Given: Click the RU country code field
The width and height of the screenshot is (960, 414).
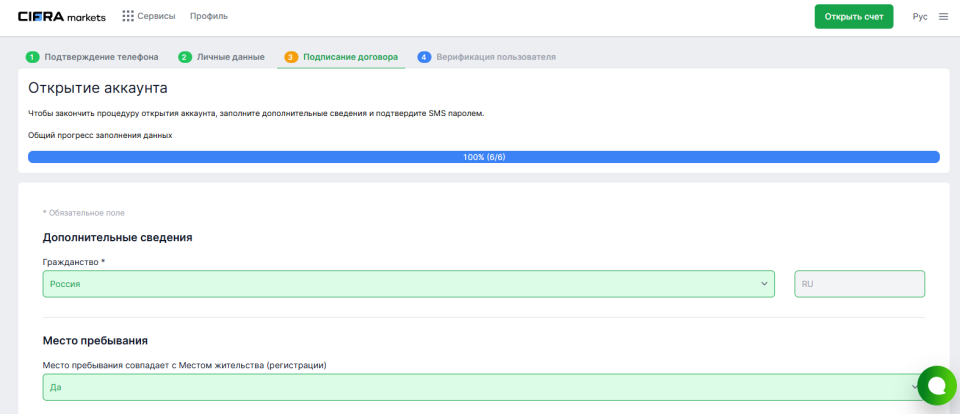Looking at the screenshot, I should [859, 284].
